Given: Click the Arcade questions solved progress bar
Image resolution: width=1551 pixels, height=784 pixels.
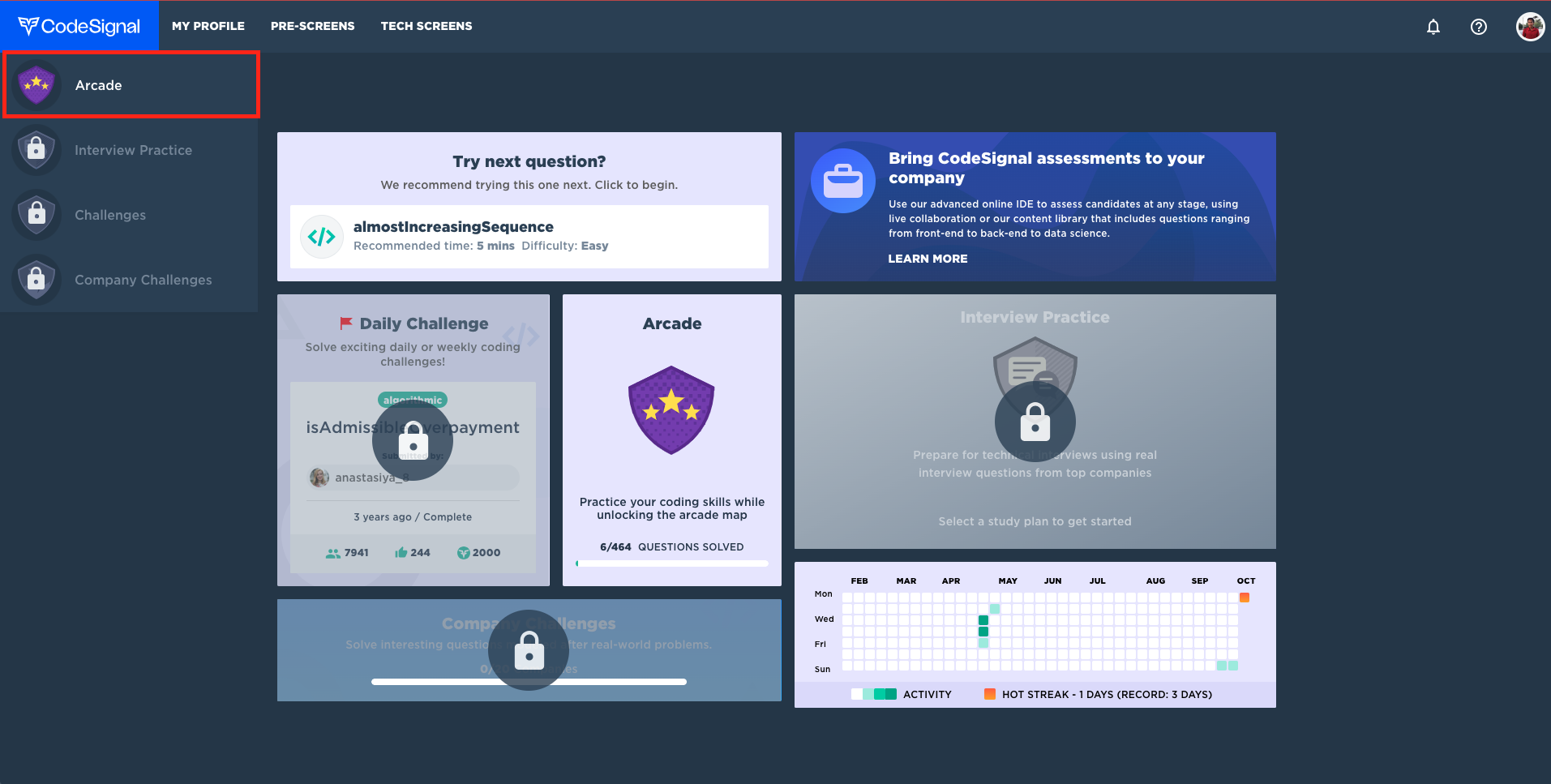Looking at the screenshot, I should click(x=672, y=563).
